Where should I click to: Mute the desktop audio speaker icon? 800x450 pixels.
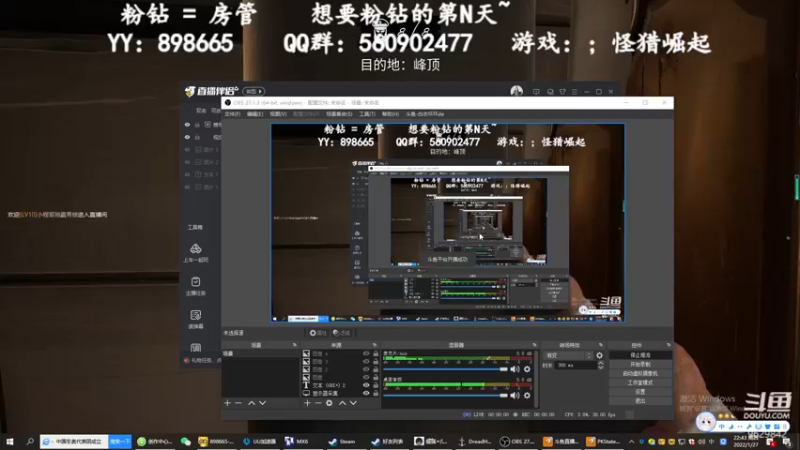pos(515,395)
